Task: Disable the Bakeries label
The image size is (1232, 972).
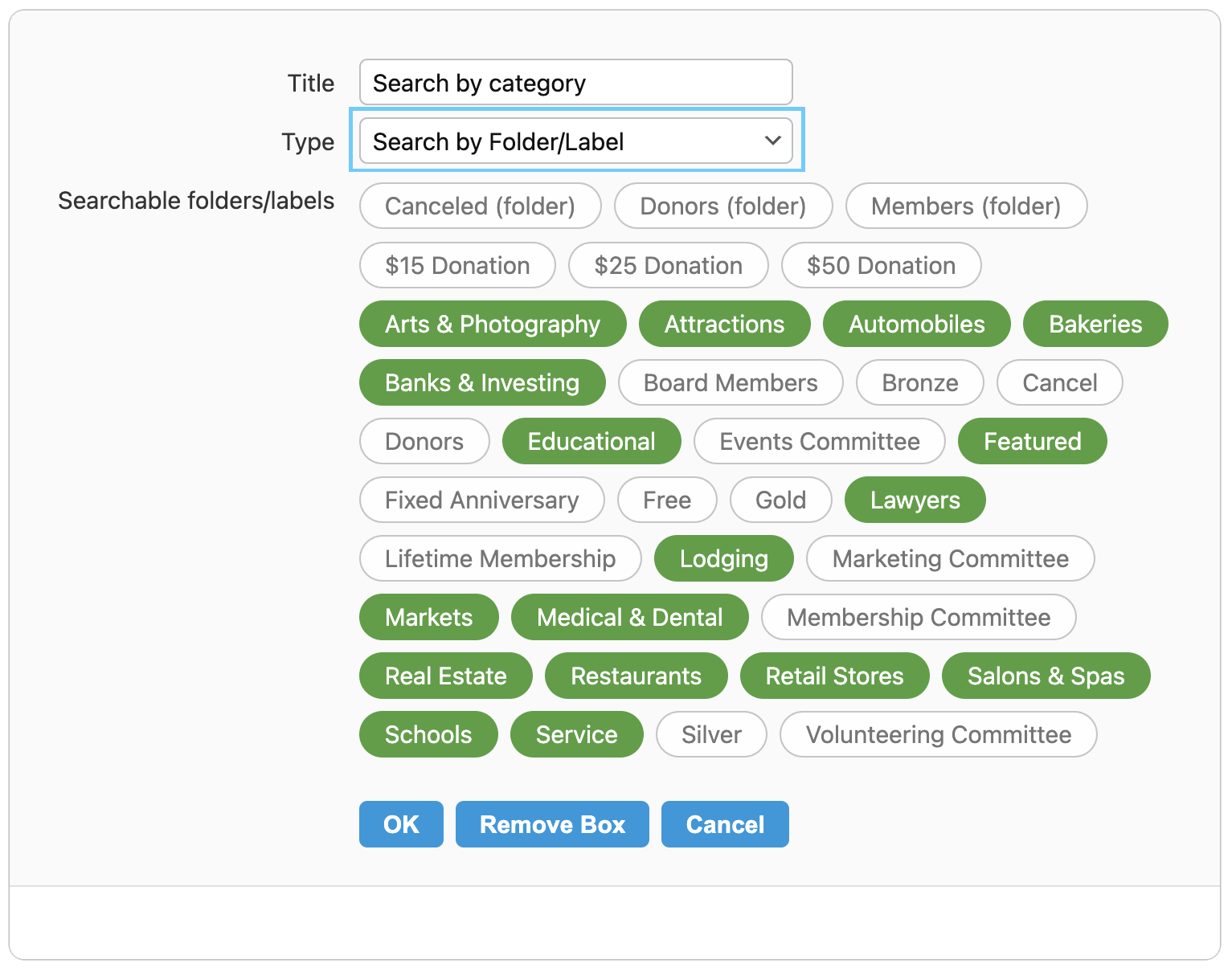Action: point(1095,324)
